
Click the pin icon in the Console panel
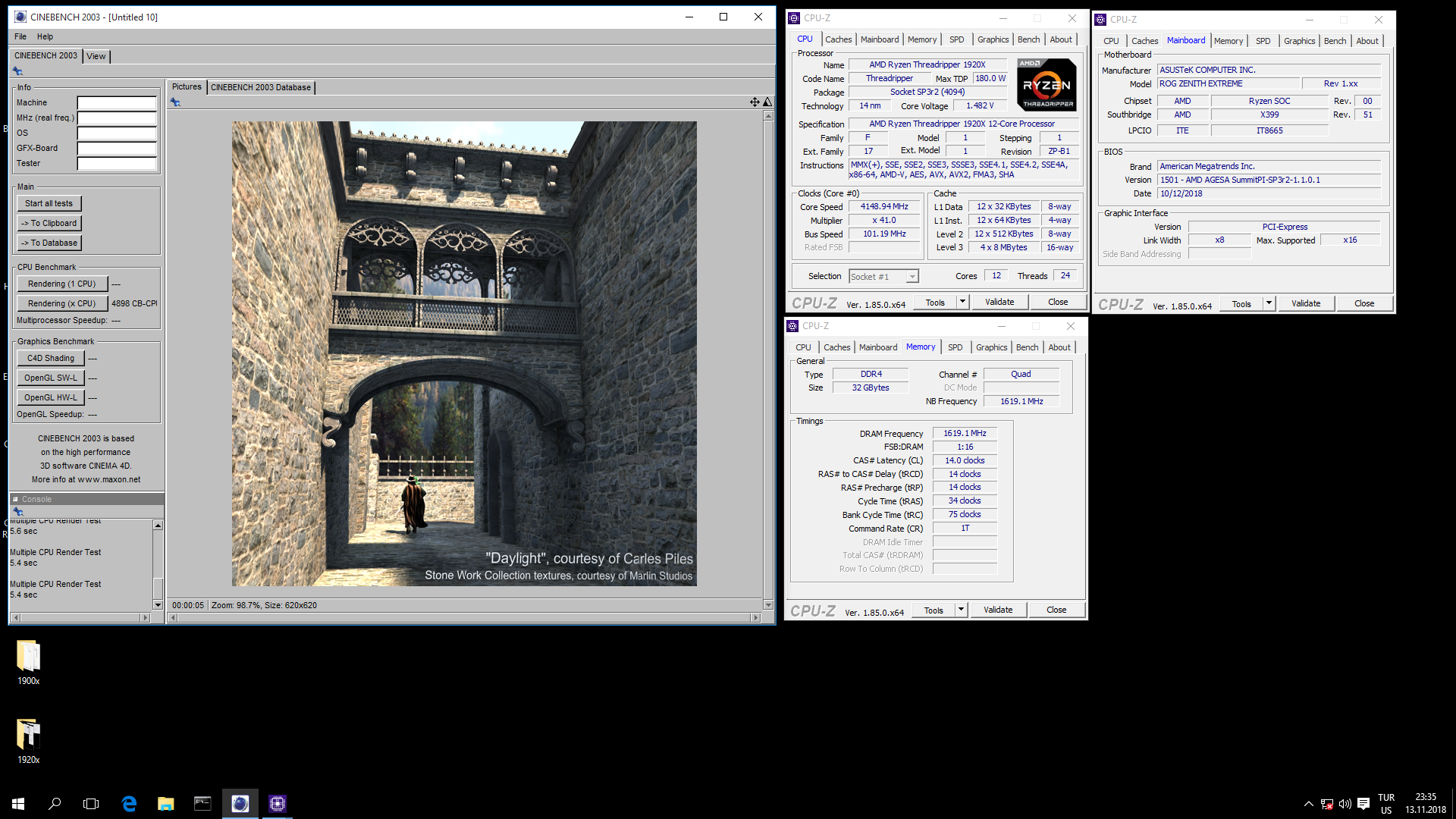click(x=18, y=512)
